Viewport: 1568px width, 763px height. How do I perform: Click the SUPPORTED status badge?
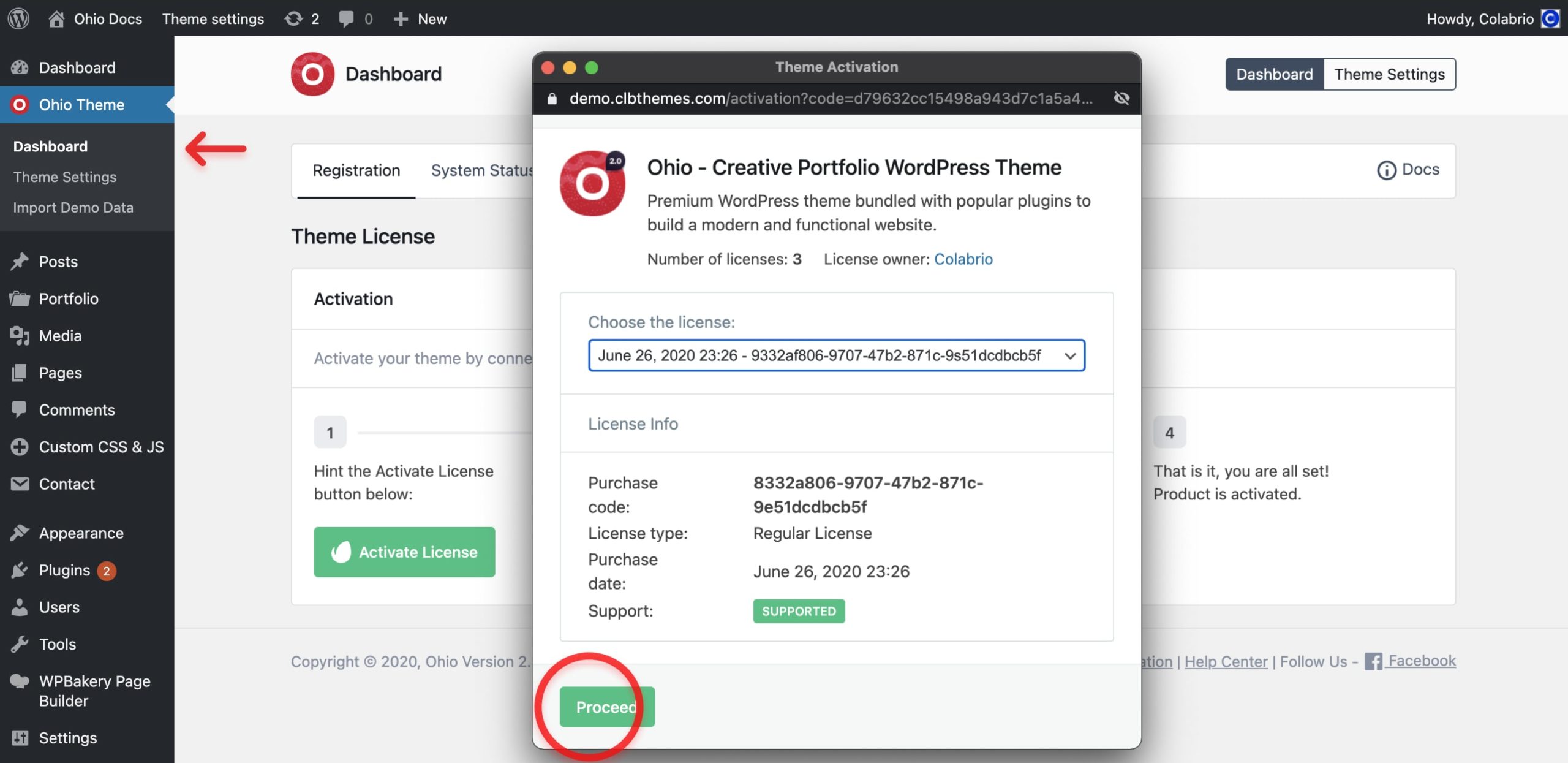(x=799, y=611)
